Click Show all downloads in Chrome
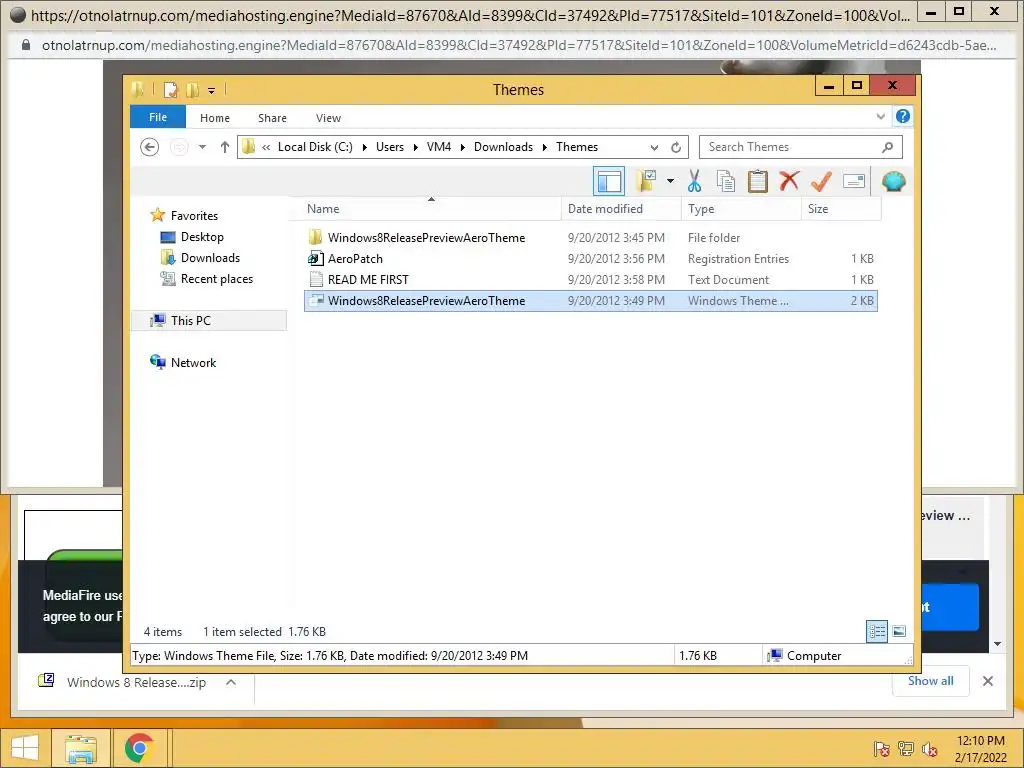 click(931, 681)
